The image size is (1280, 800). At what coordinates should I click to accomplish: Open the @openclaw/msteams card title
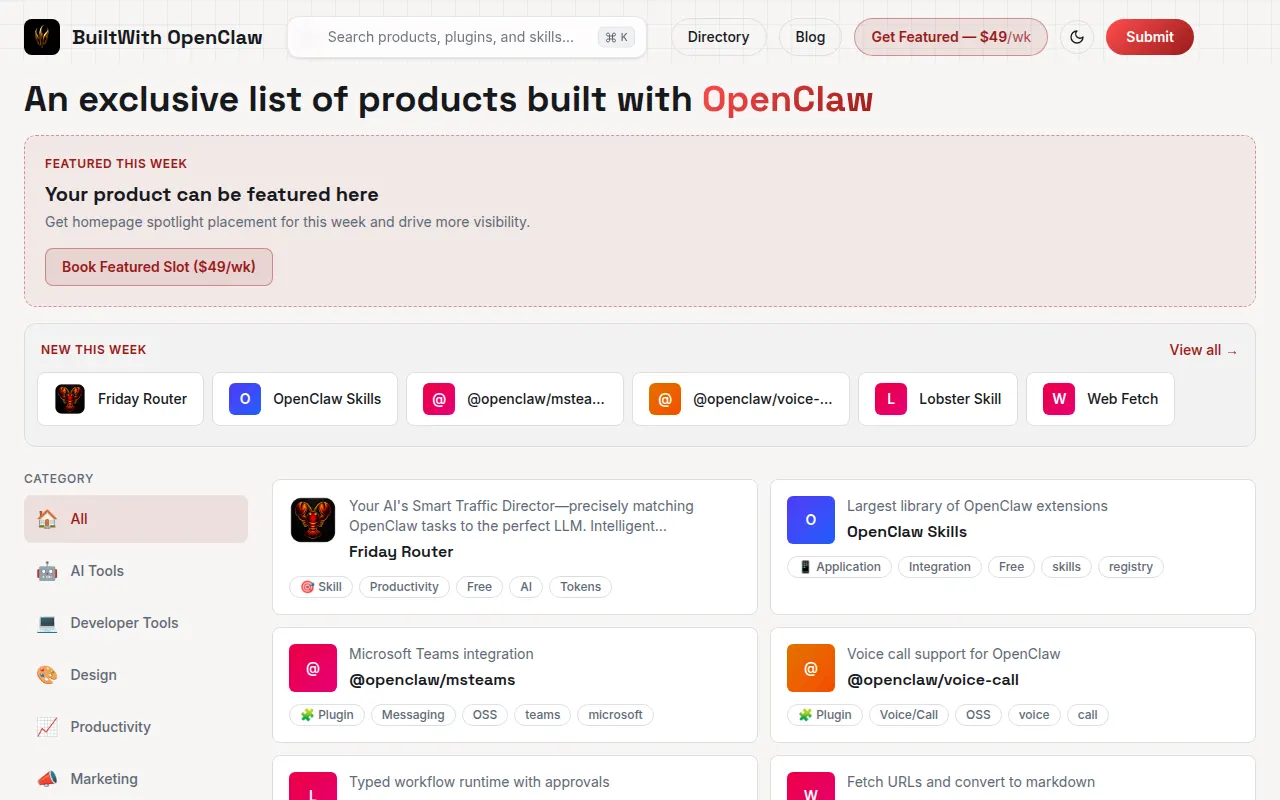(x=432, y=680)
